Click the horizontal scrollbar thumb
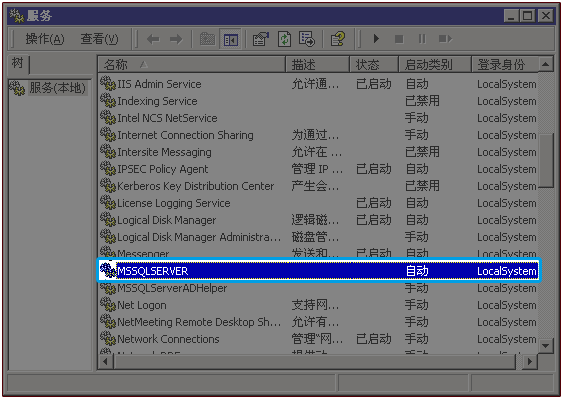Image resolution: width=563 pixels, height=399 pixels. tap(315, 361)
